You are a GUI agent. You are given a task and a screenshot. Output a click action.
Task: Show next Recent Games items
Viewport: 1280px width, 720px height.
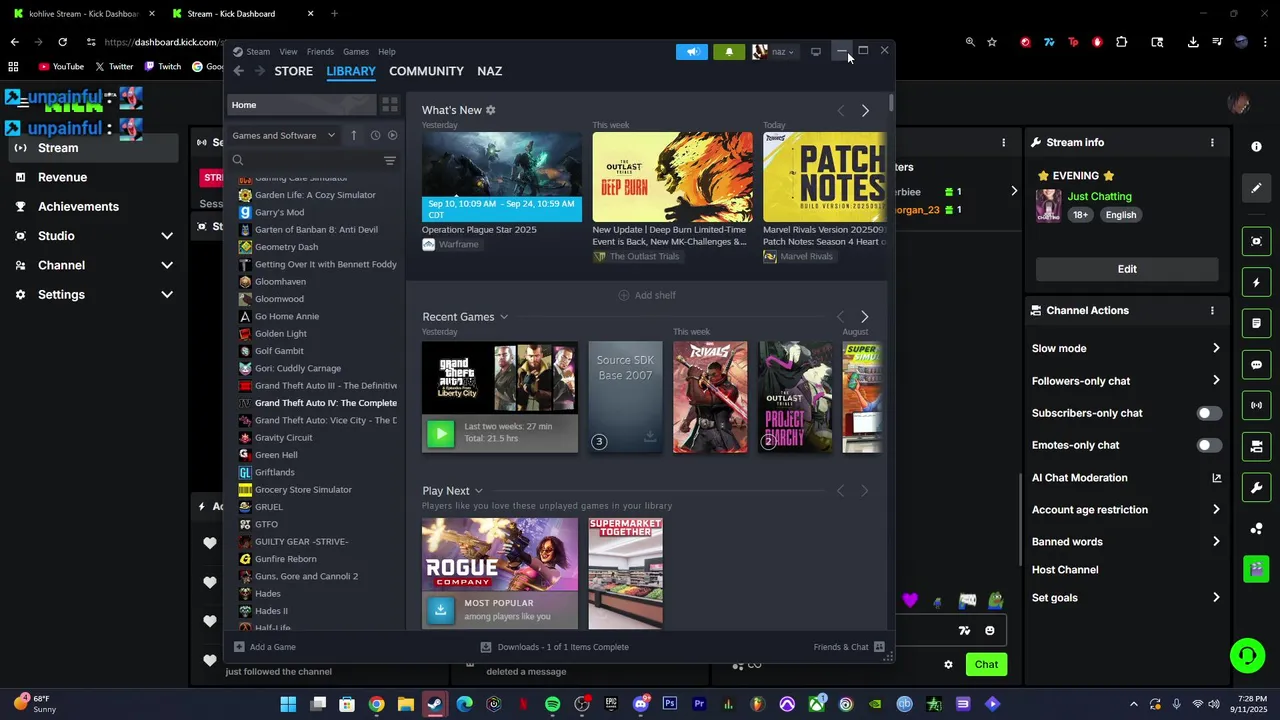point(864,317)
